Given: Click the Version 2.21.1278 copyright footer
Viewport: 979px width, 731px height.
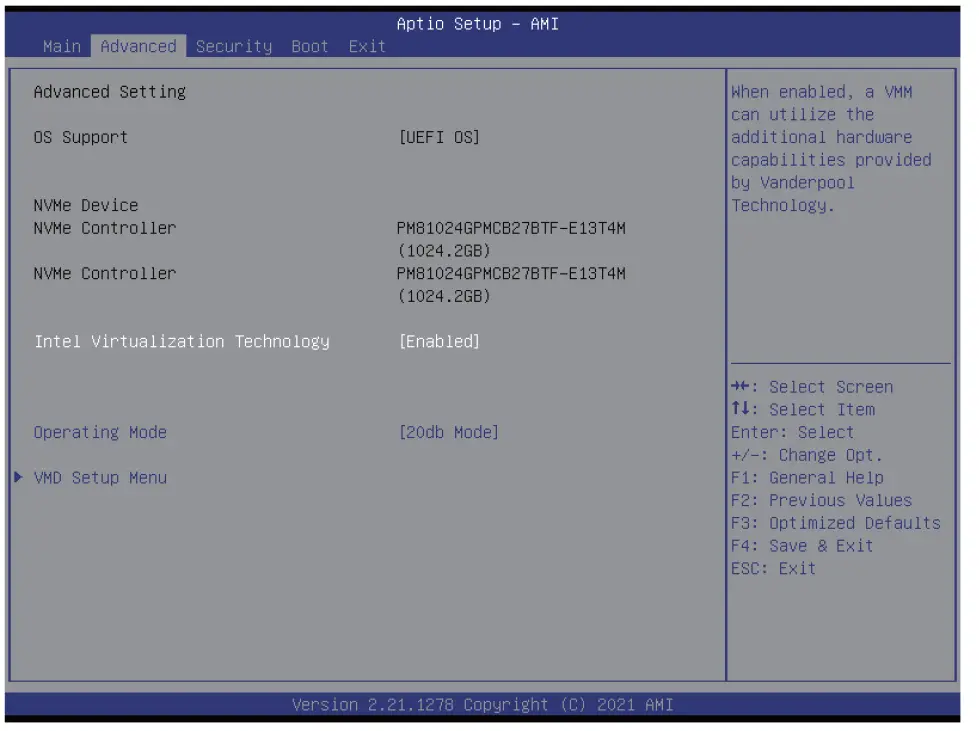Looking at the screenshot, I should [x=483, y=705].
